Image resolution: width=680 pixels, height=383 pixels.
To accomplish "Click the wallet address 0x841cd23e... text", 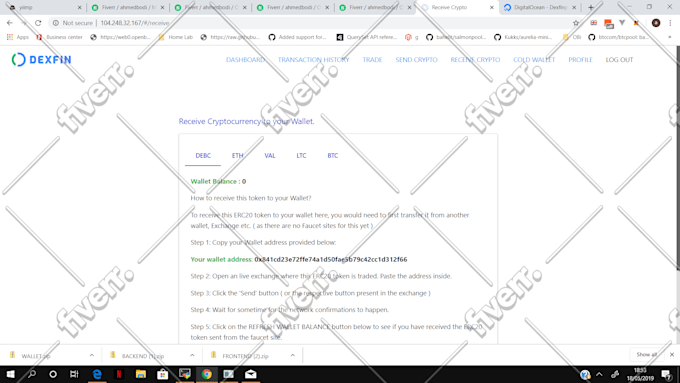I will pyautogui.click(x=331, y=259).
